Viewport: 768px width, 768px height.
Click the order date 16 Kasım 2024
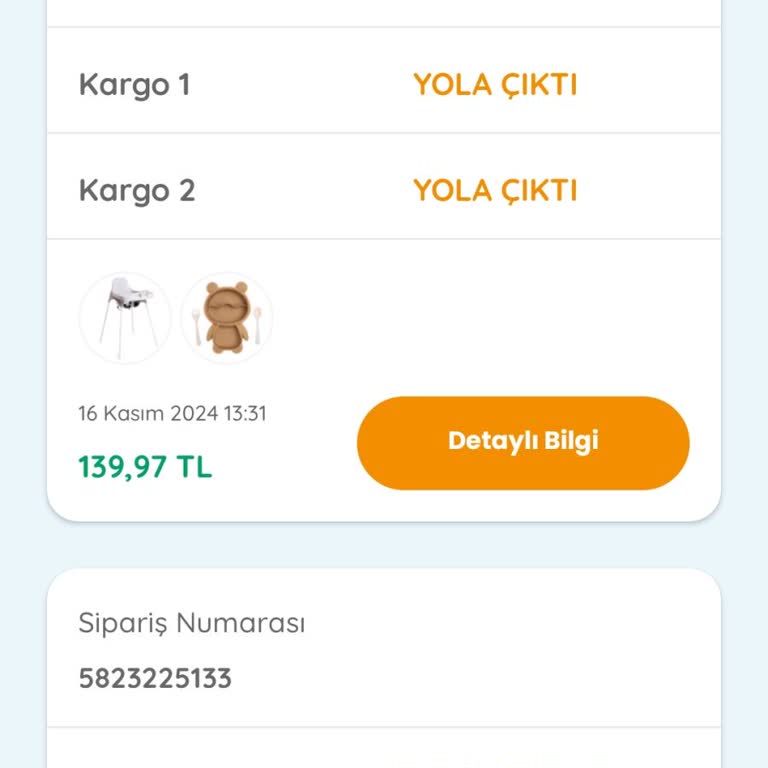[x=144, y=413]
